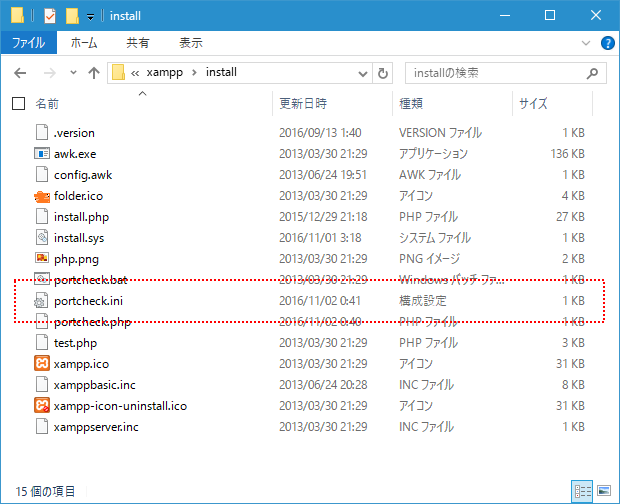Screen dimensions: 620x504
Task: Select the xampp-icon-uninstall.ico icon
Action: point(42,406)
